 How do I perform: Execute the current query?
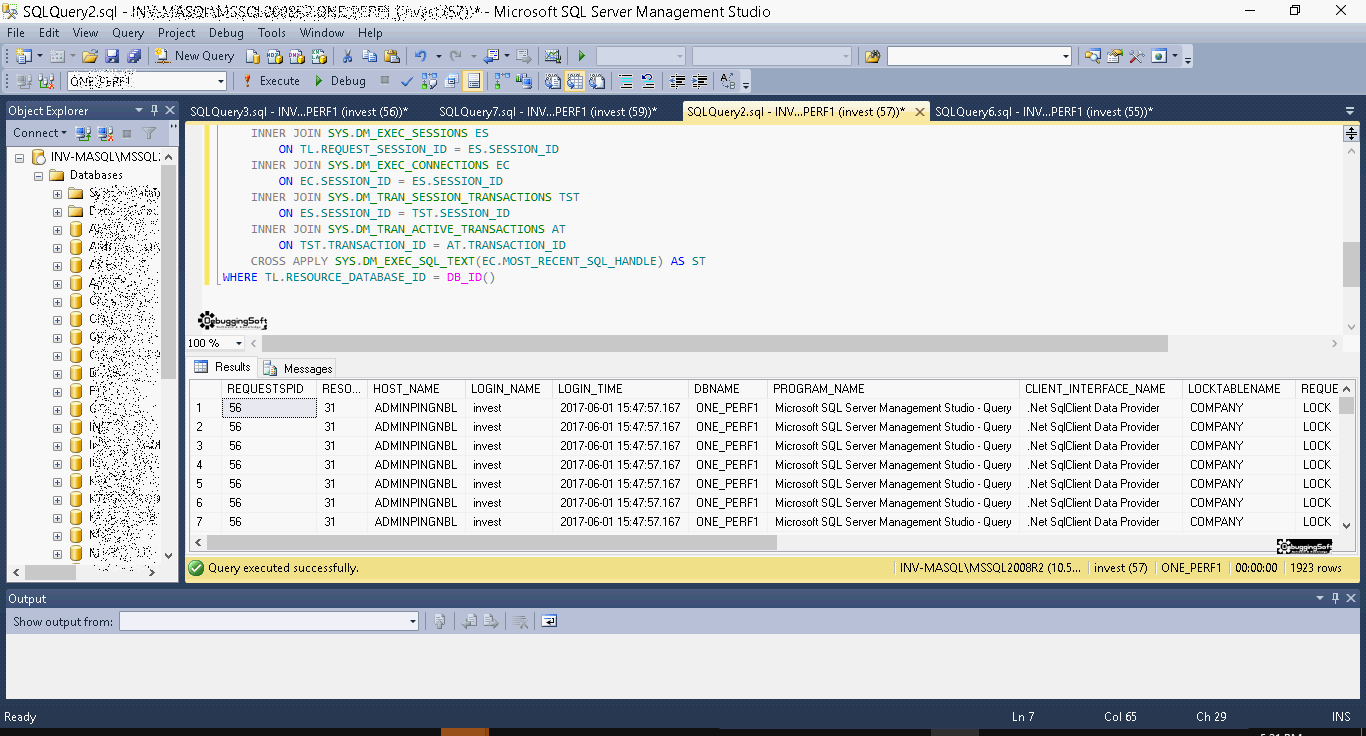pyautogui.click(x=270, y=81)
